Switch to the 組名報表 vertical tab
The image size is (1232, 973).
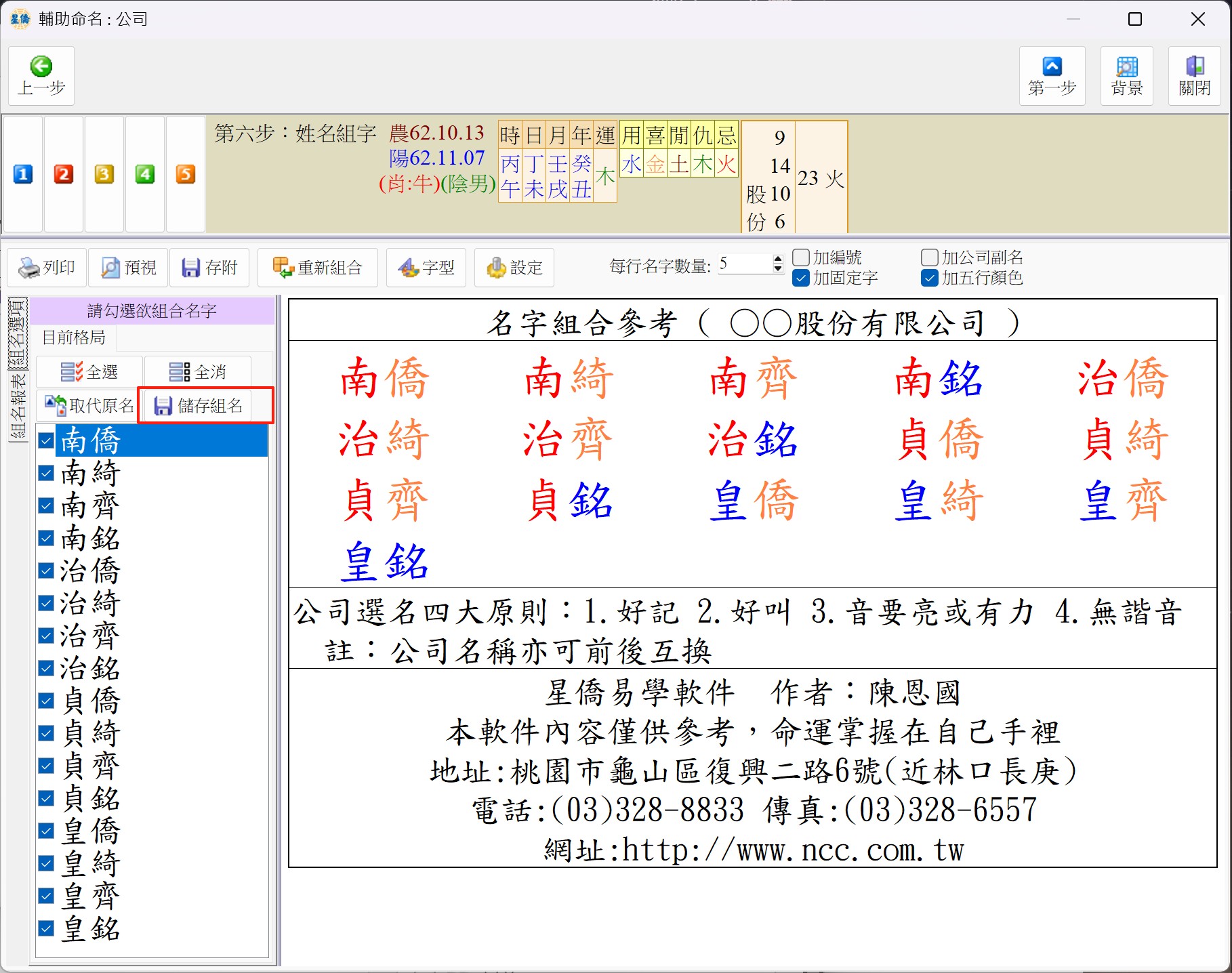(18, 407)
